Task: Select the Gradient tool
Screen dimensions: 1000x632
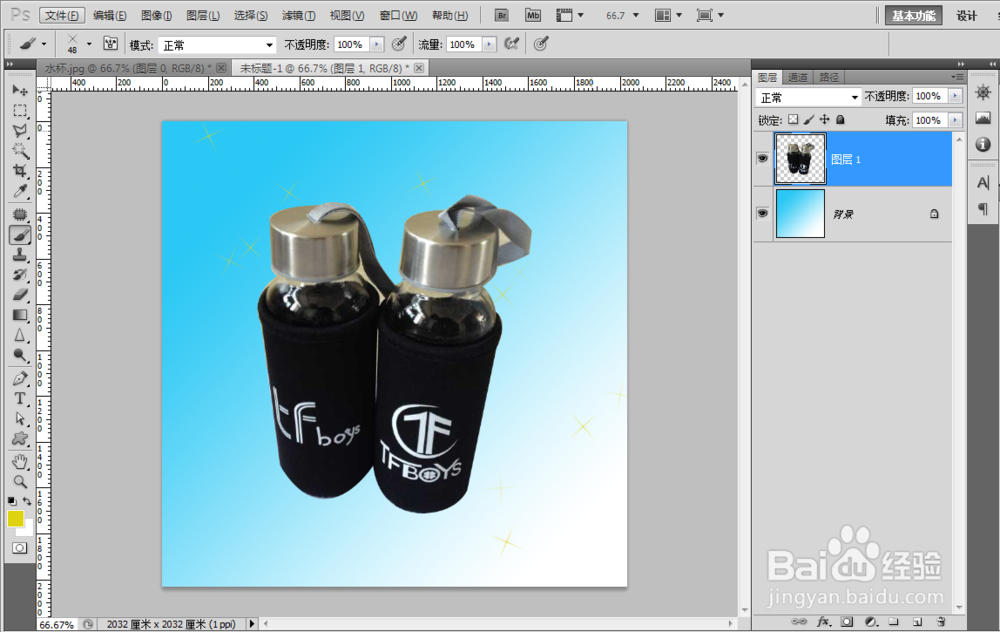Action: click(x=20, y=315)
